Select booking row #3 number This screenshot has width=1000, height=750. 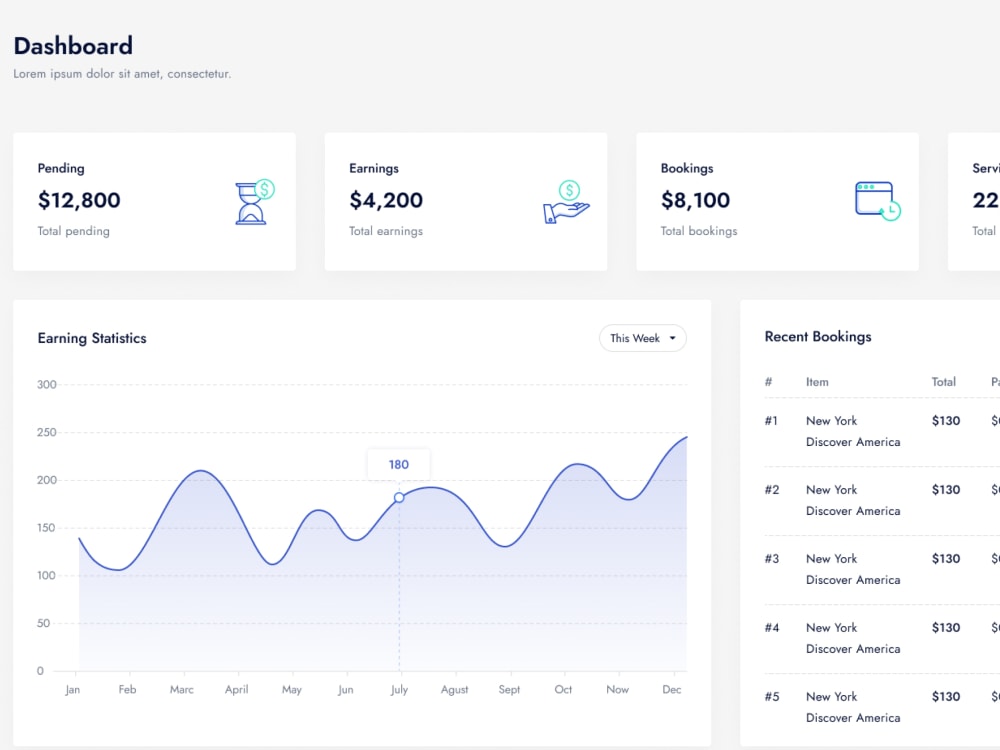772,559
